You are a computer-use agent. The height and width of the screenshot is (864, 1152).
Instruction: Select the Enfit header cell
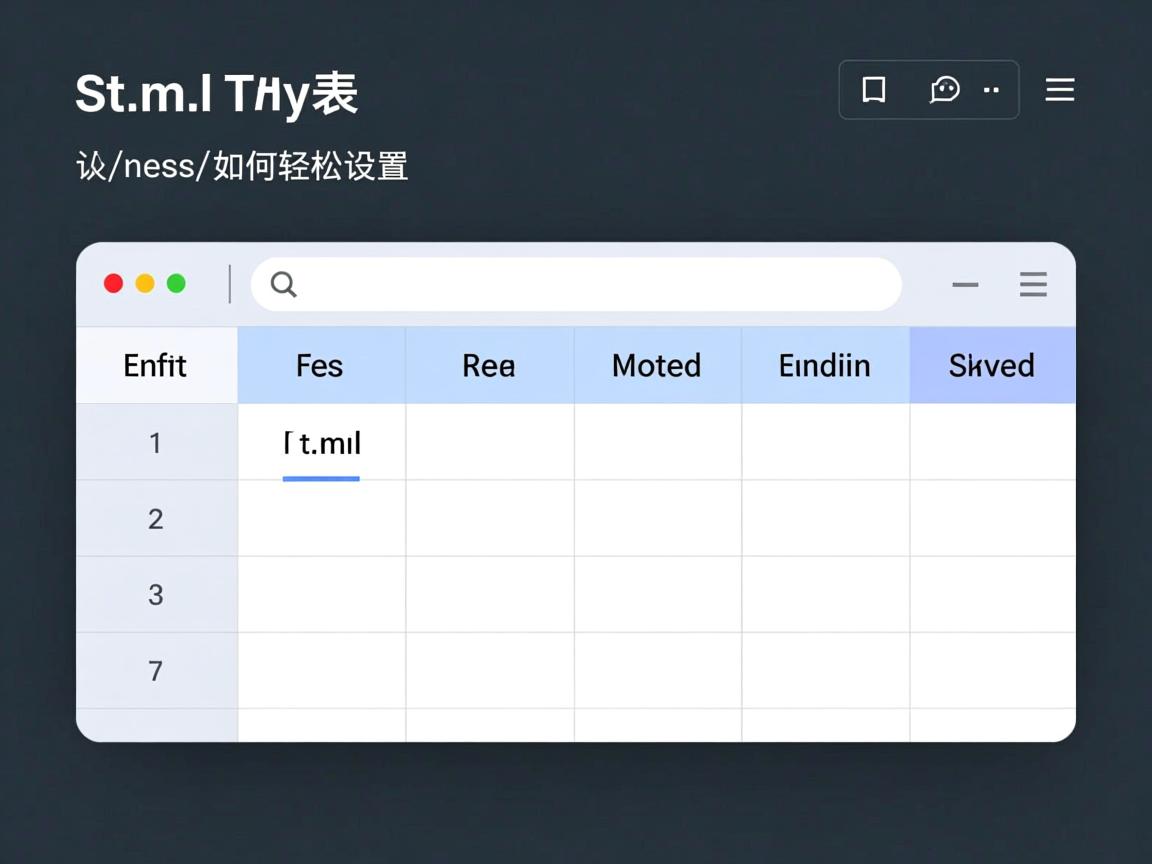(156, 365)
